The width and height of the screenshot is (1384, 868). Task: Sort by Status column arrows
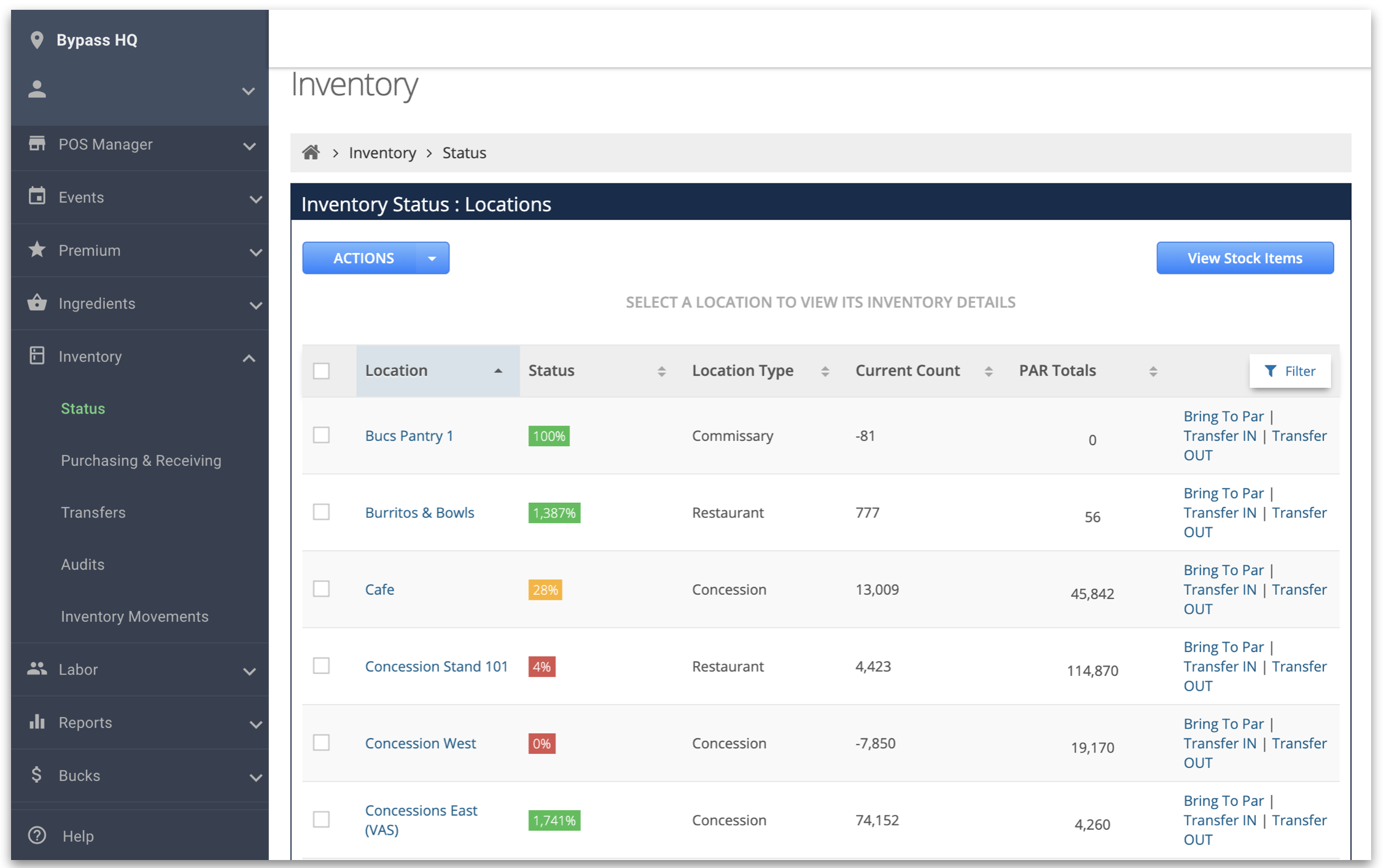pyautogui.click(x=661, y=371)
